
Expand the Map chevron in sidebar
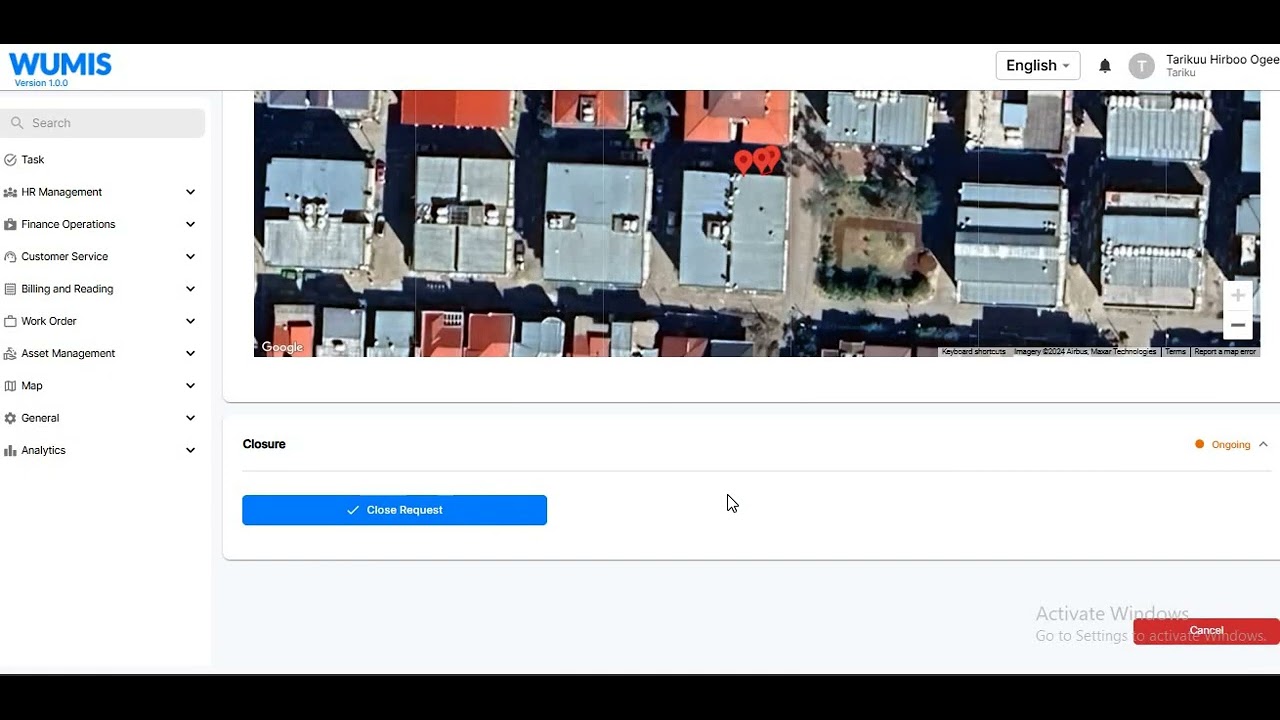click(x=190, y=386)
